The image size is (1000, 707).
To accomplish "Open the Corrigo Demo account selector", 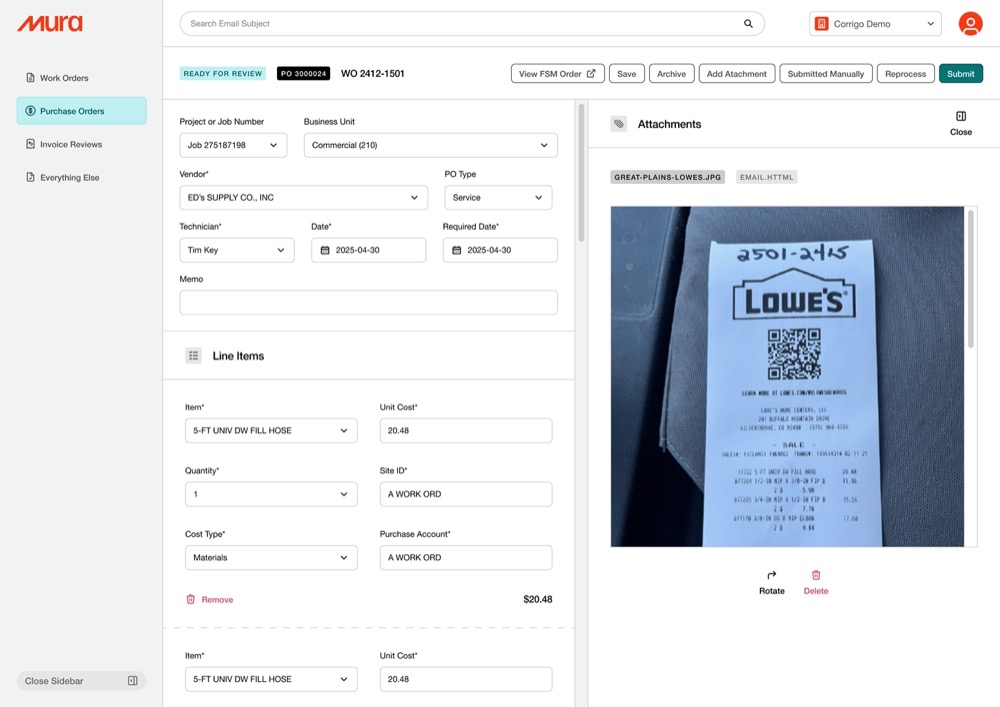I will (x=875, y=24).
